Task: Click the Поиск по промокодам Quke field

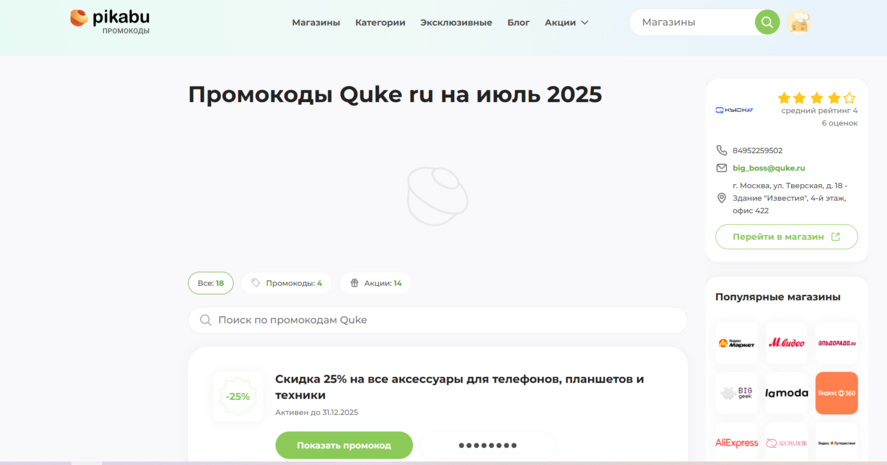Action: pyautogui.click(x=438, y=320)
